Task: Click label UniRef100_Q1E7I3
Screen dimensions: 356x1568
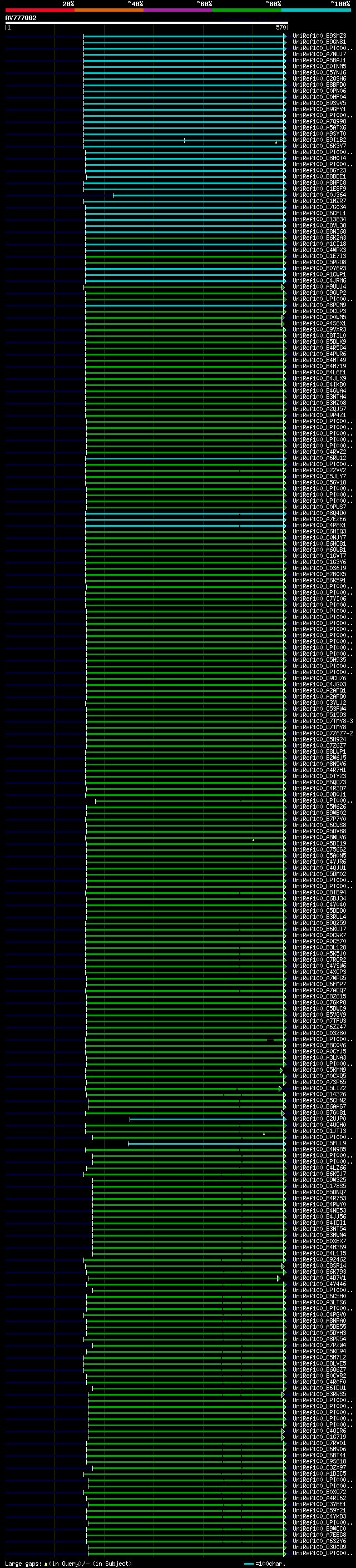Action: pos(319,256)
